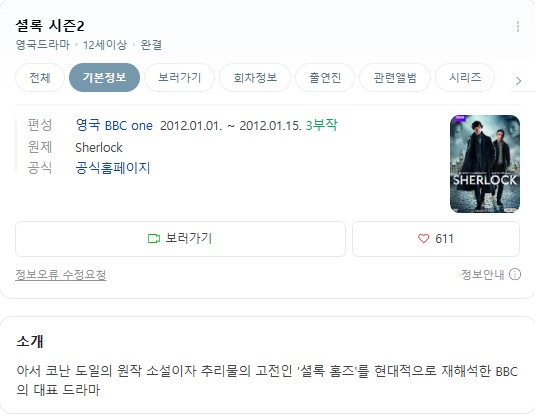Viewport: 535px width, 417px height.
Task: Click the 정보안내 info circle icon
Action: (x=515, y=274)
